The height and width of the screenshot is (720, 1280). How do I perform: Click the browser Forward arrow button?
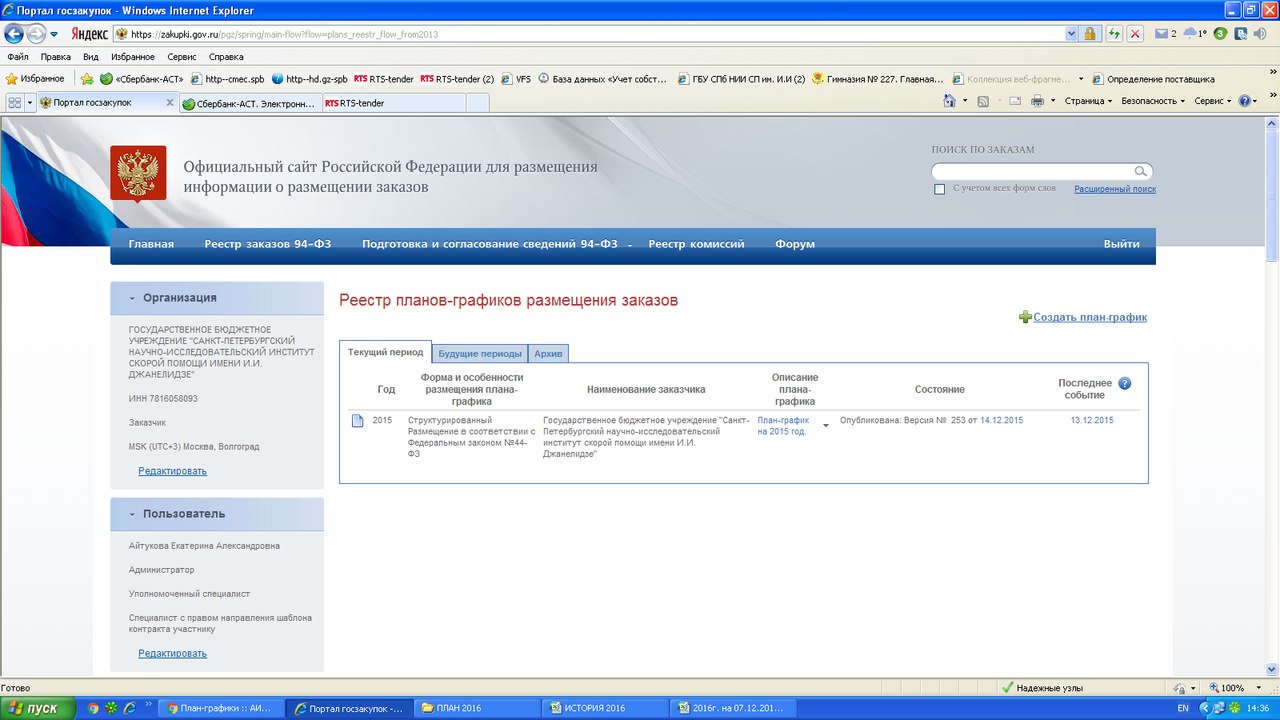pyautogui.click(x=37, y=34)
